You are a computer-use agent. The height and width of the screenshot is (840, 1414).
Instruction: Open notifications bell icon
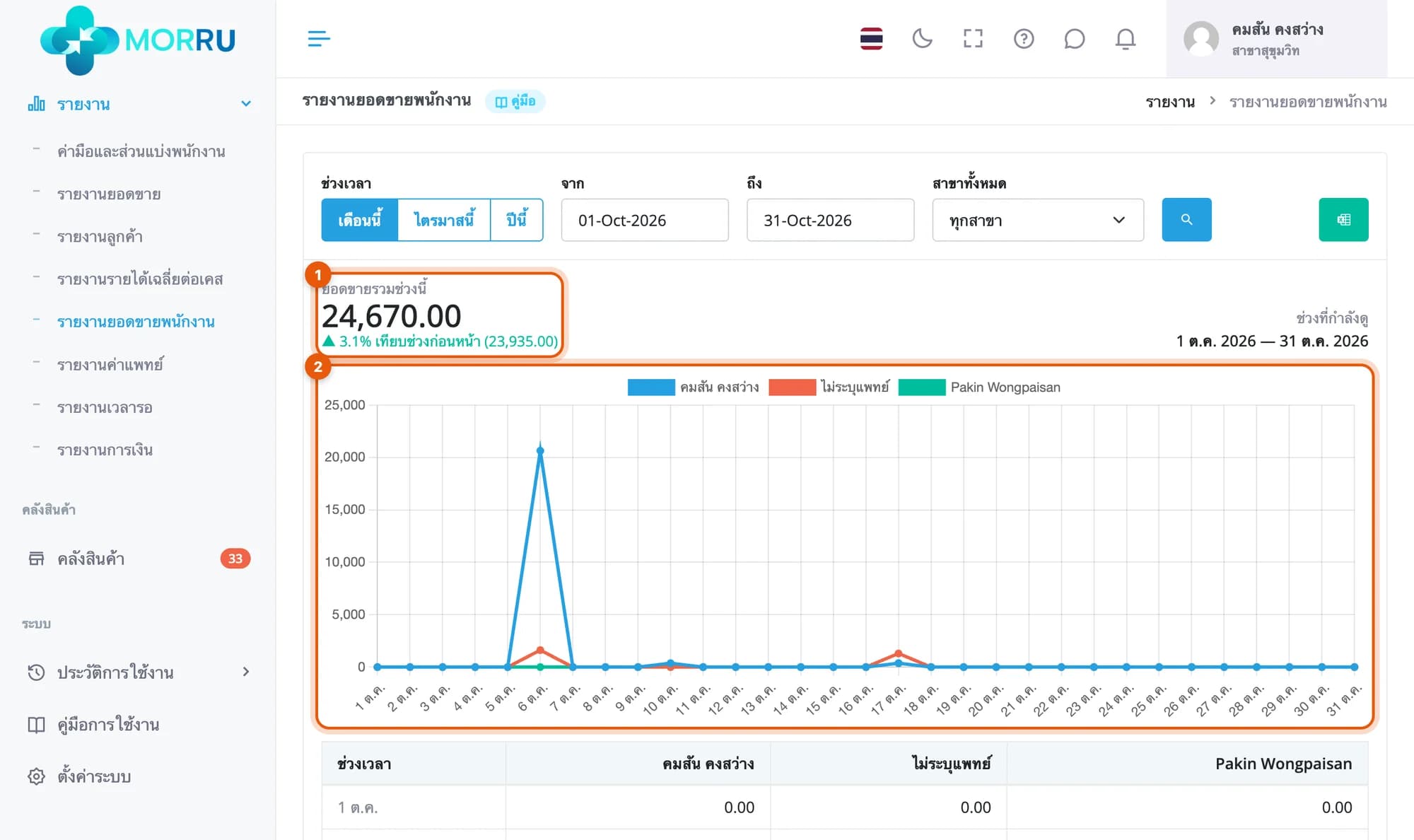pyautogui.click(x=1126, y=38)
